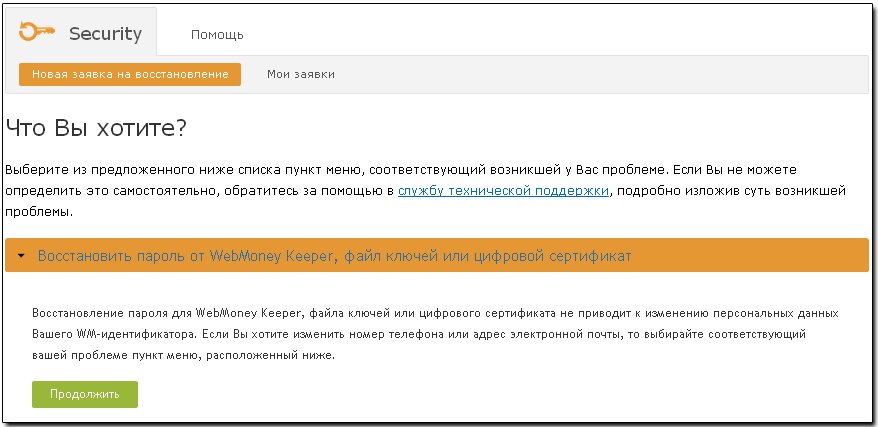Image resolution: width=878 pixels, height=427 pixels.
Task: Follow the службу технической поддержки link
Action: pyautogui.click(x=503, y=191)
